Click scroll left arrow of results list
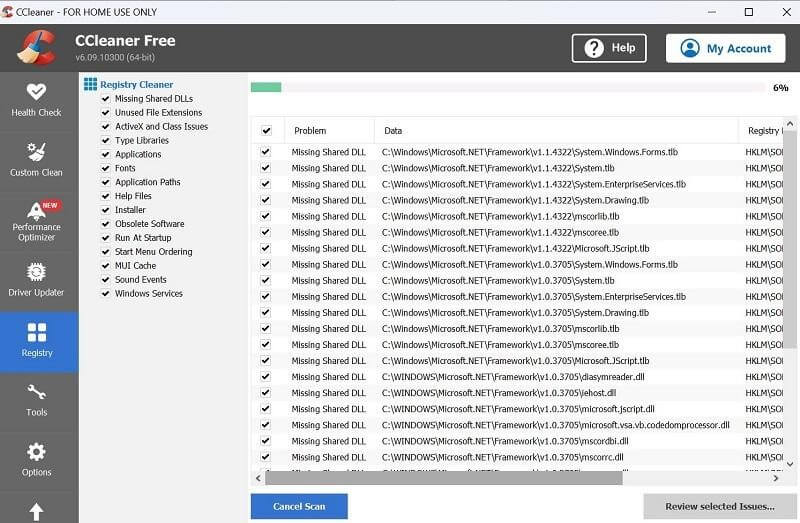The width and height of the screenshot is (800, 523). (258, 478)
